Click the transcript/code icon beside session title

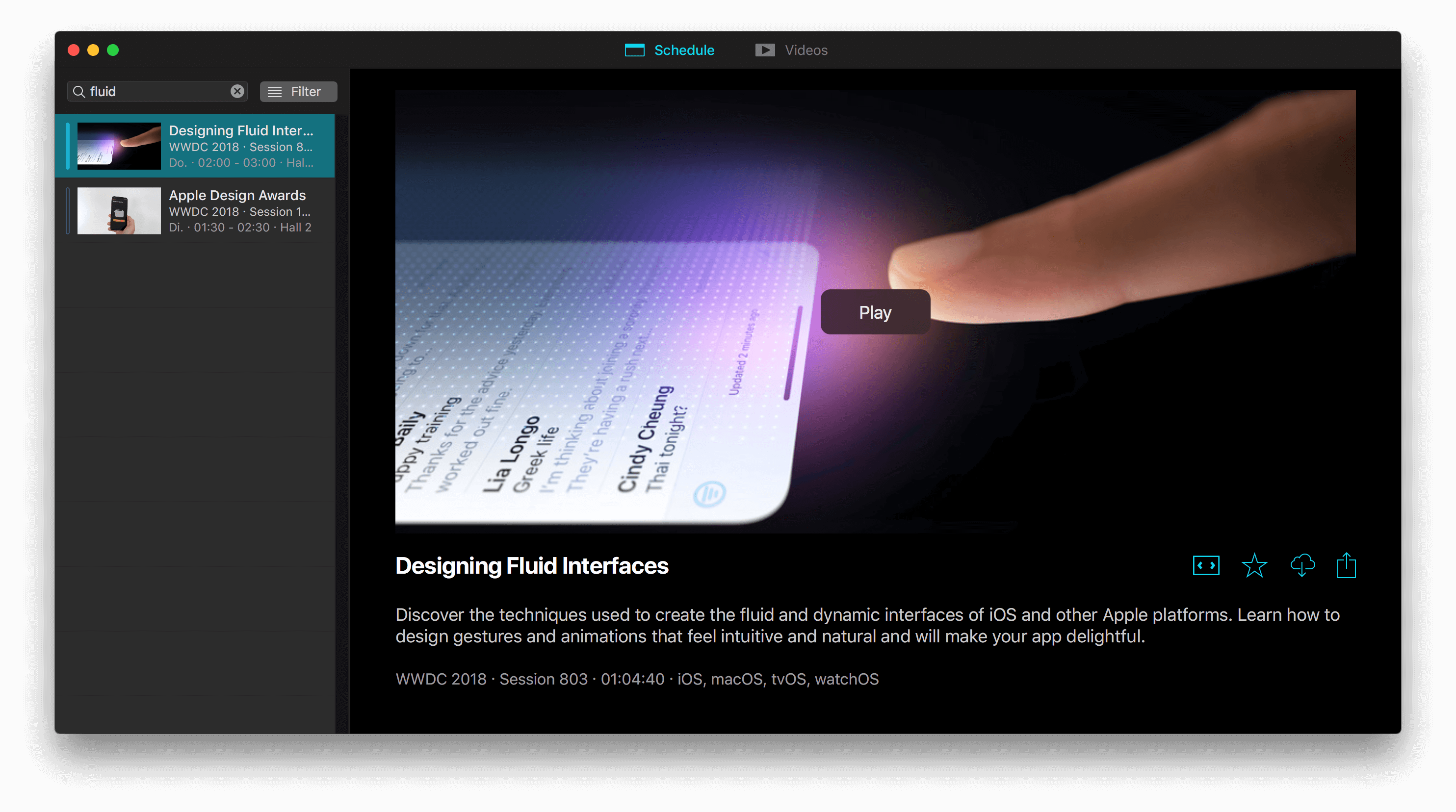1206,565
